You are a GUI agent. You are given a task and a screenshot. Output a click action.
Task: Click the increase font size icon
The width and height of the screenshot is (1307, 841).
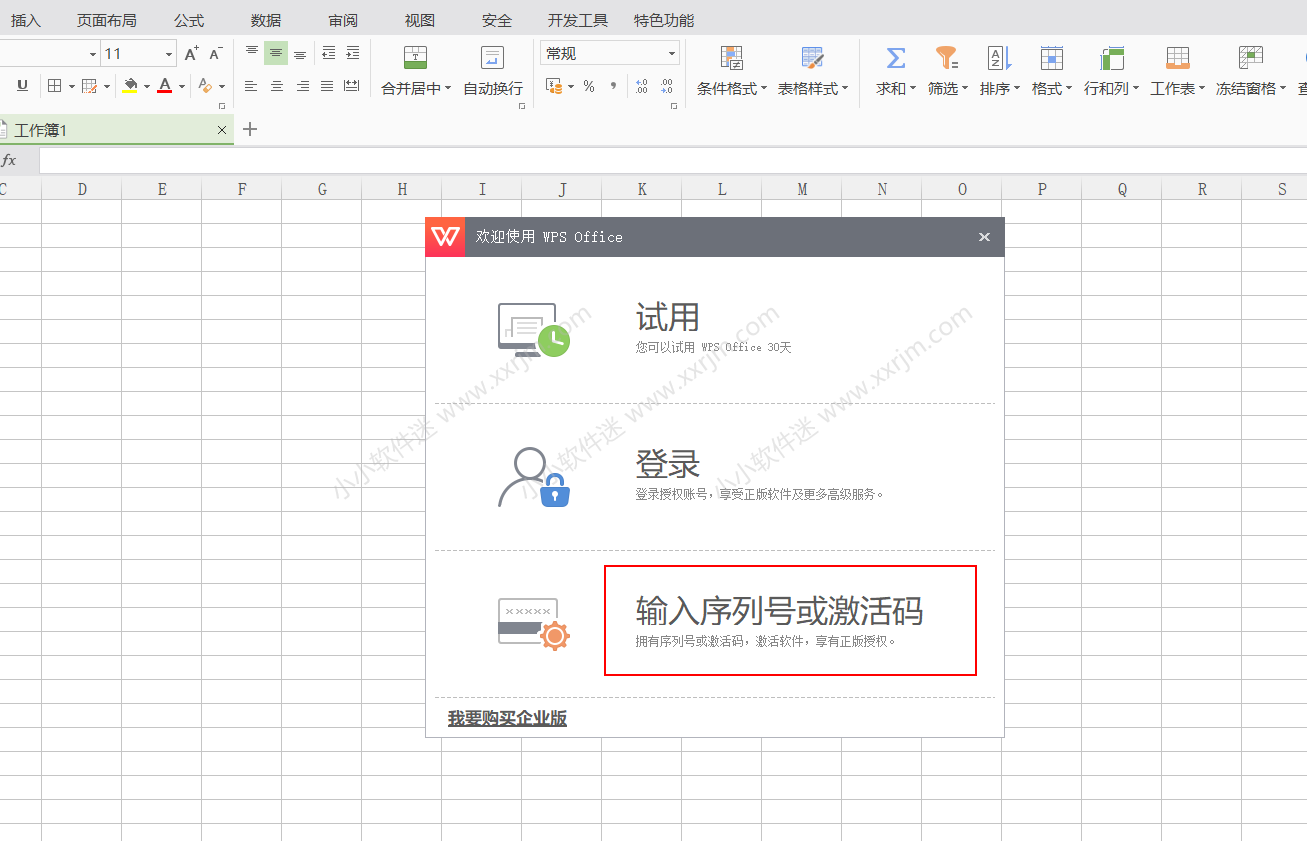pyautogui.click(x=191, y=54)
